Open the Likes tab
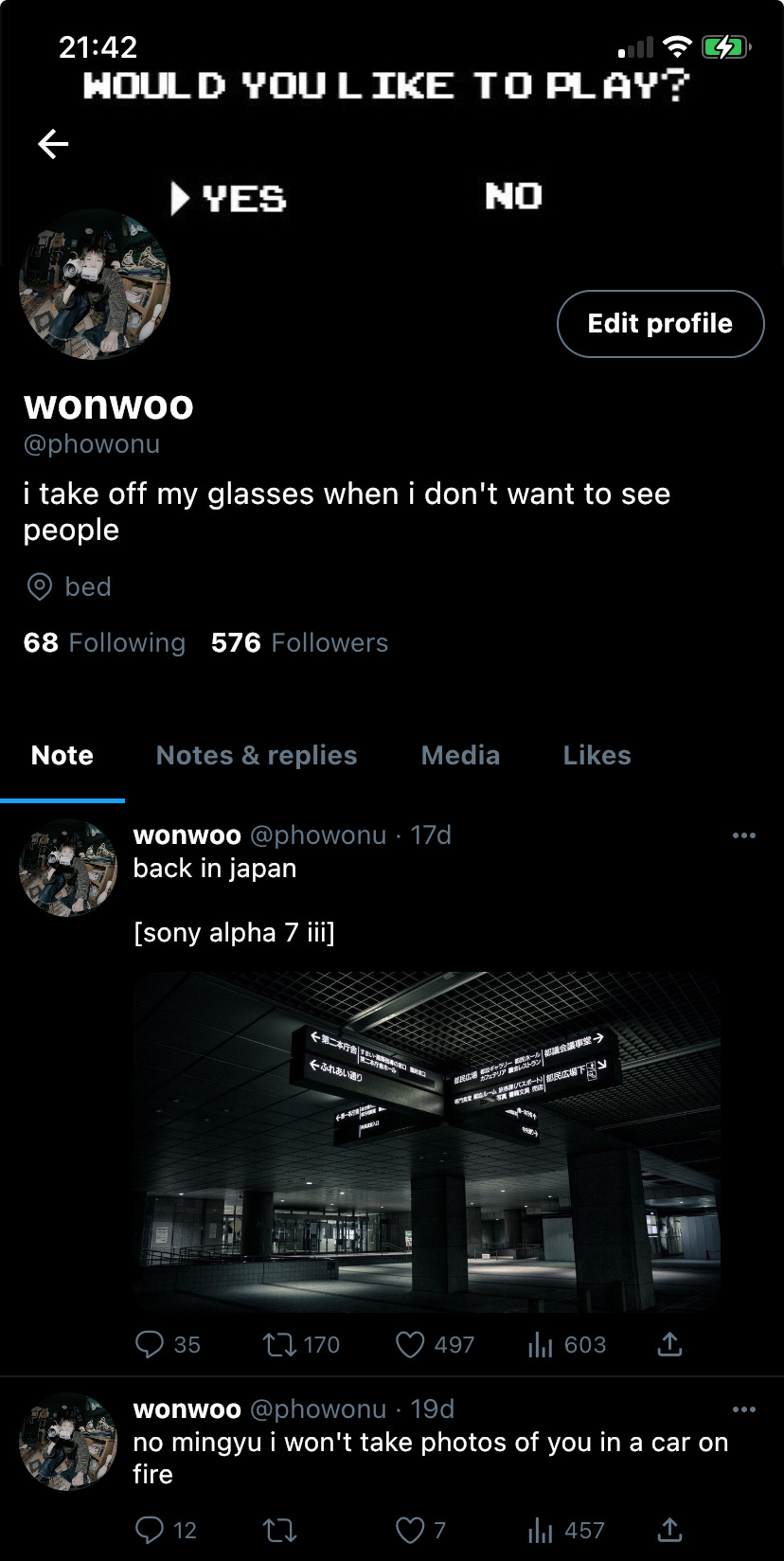The image size is (784, 1561). pyautogui.click(x=597, y=755)
